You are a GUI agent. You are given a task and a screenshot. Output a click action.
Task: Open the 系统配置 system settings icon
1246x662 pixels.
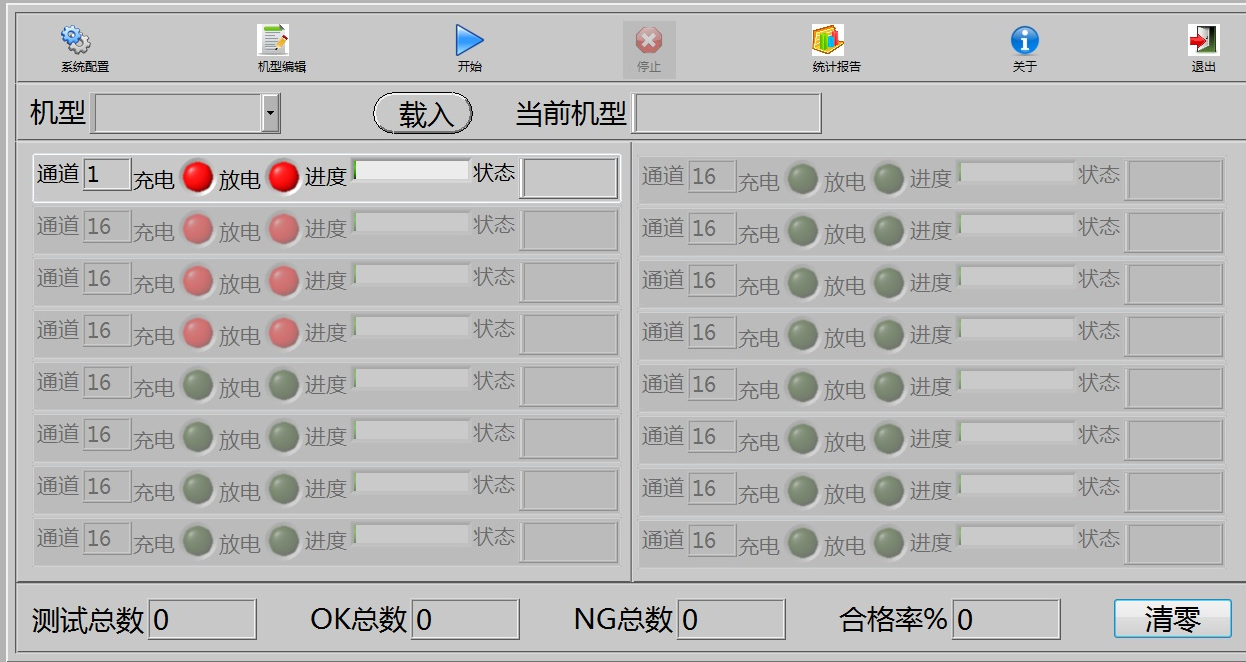76,40
